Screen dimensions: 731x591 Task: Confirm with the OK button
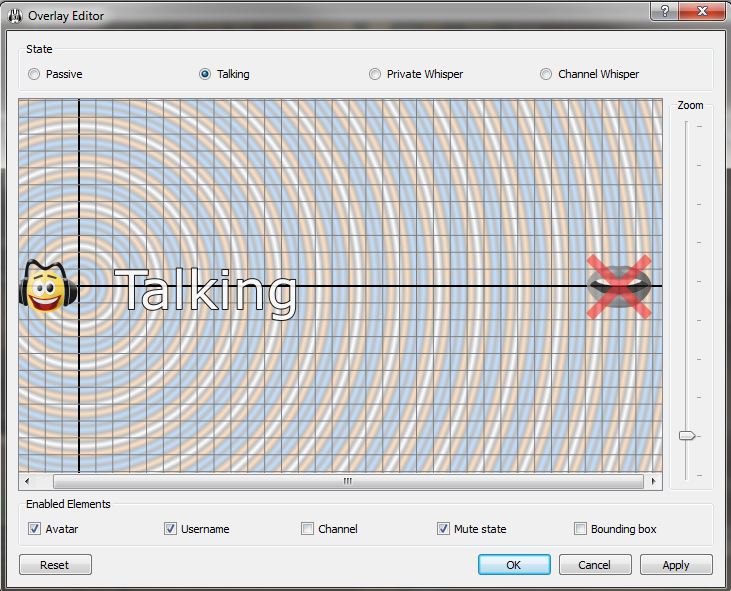513,565
